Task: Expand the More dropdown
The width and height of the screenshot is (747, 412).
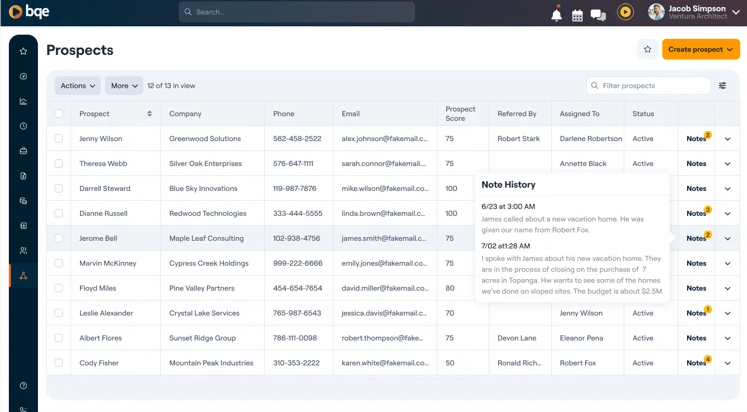Action: point(124,86)
